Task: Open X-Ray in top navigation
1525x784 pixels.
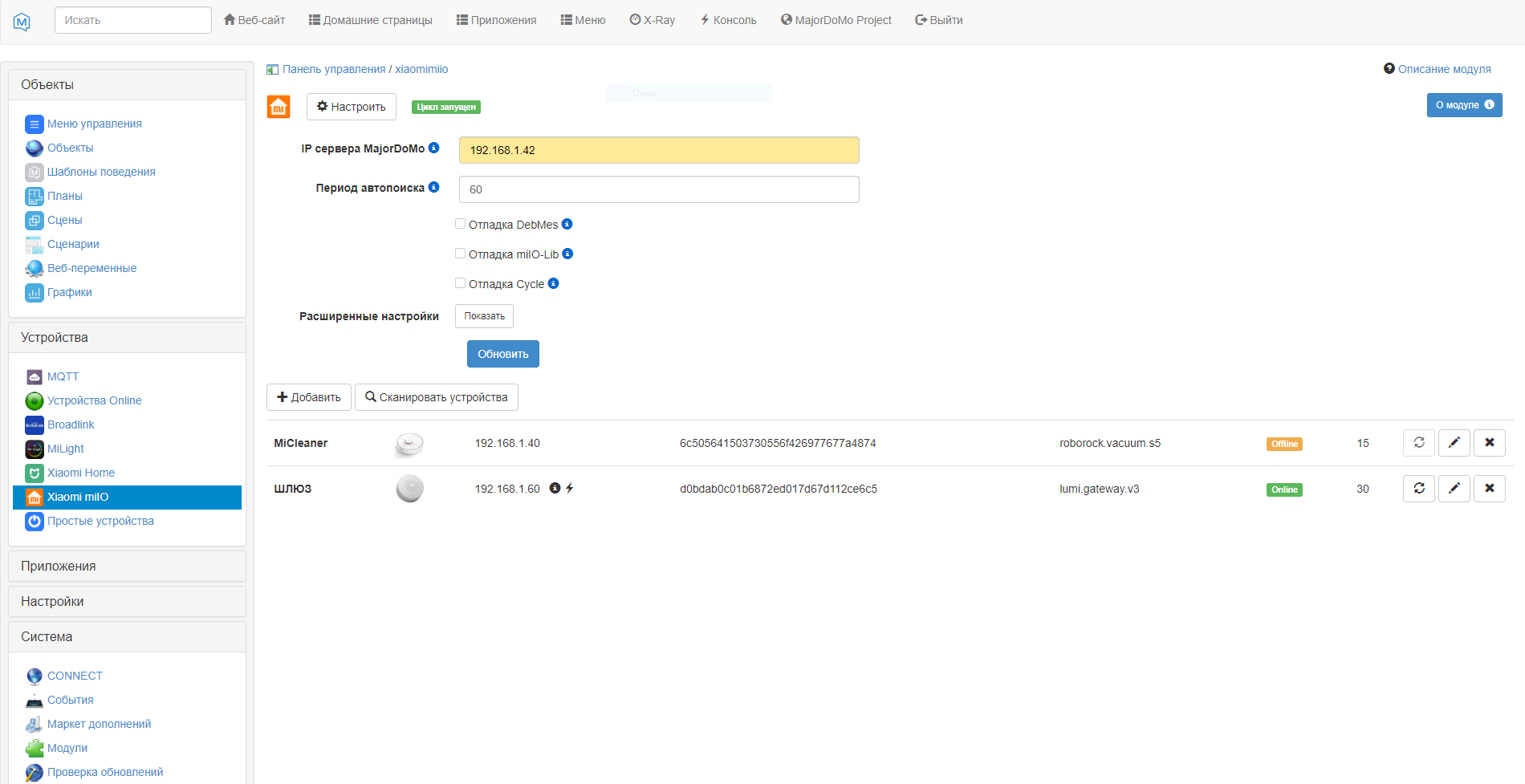Action: 653,20
